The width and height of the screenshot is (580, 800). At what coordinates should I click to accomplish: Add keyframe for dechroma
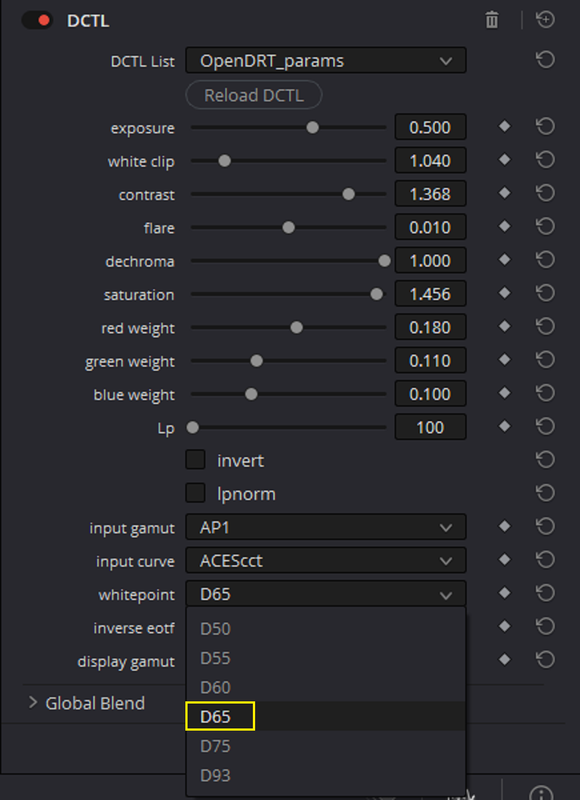(x=505, y=260)
